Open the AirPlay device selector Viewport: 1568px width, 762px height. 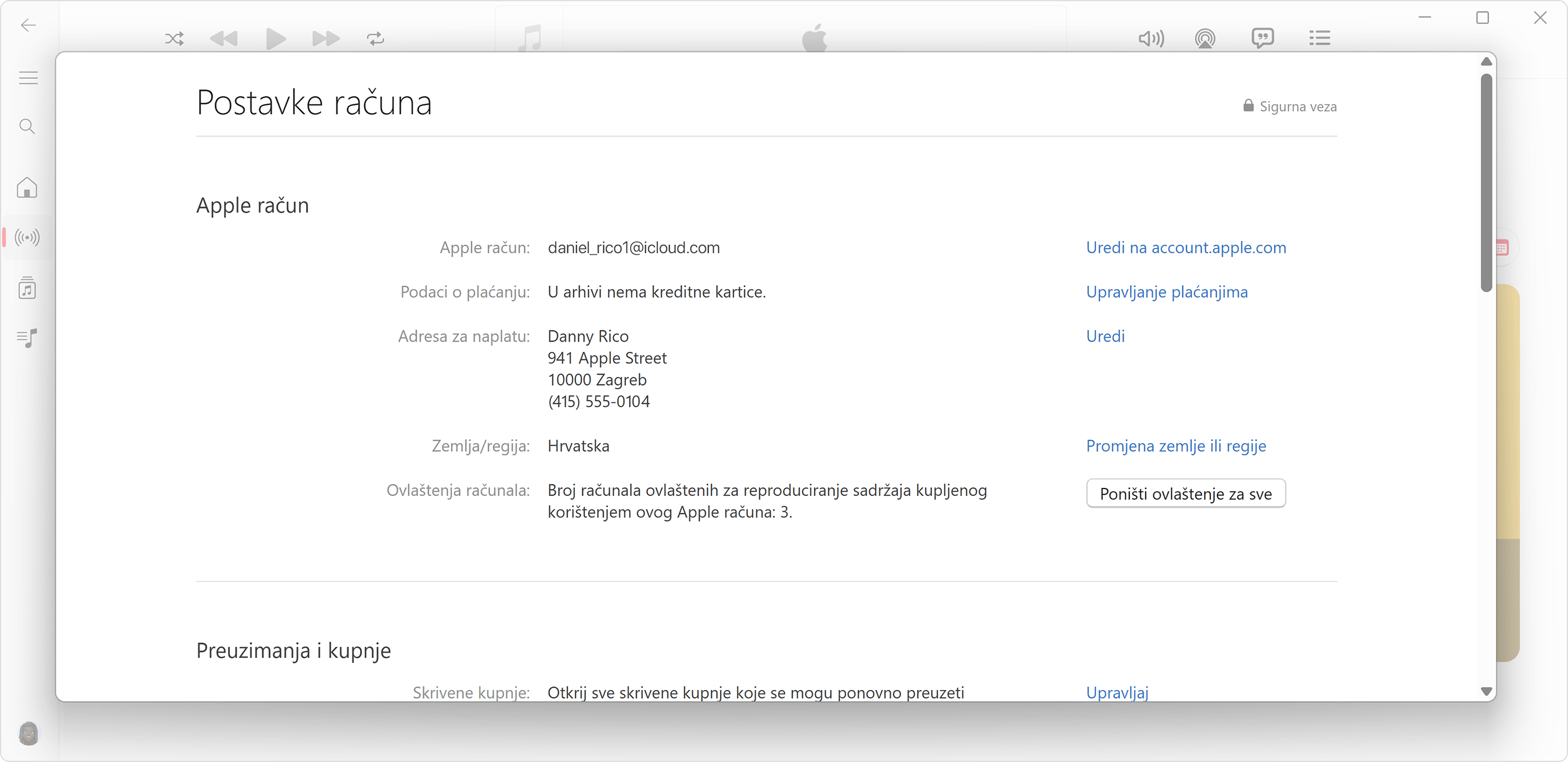point(1206,38)
